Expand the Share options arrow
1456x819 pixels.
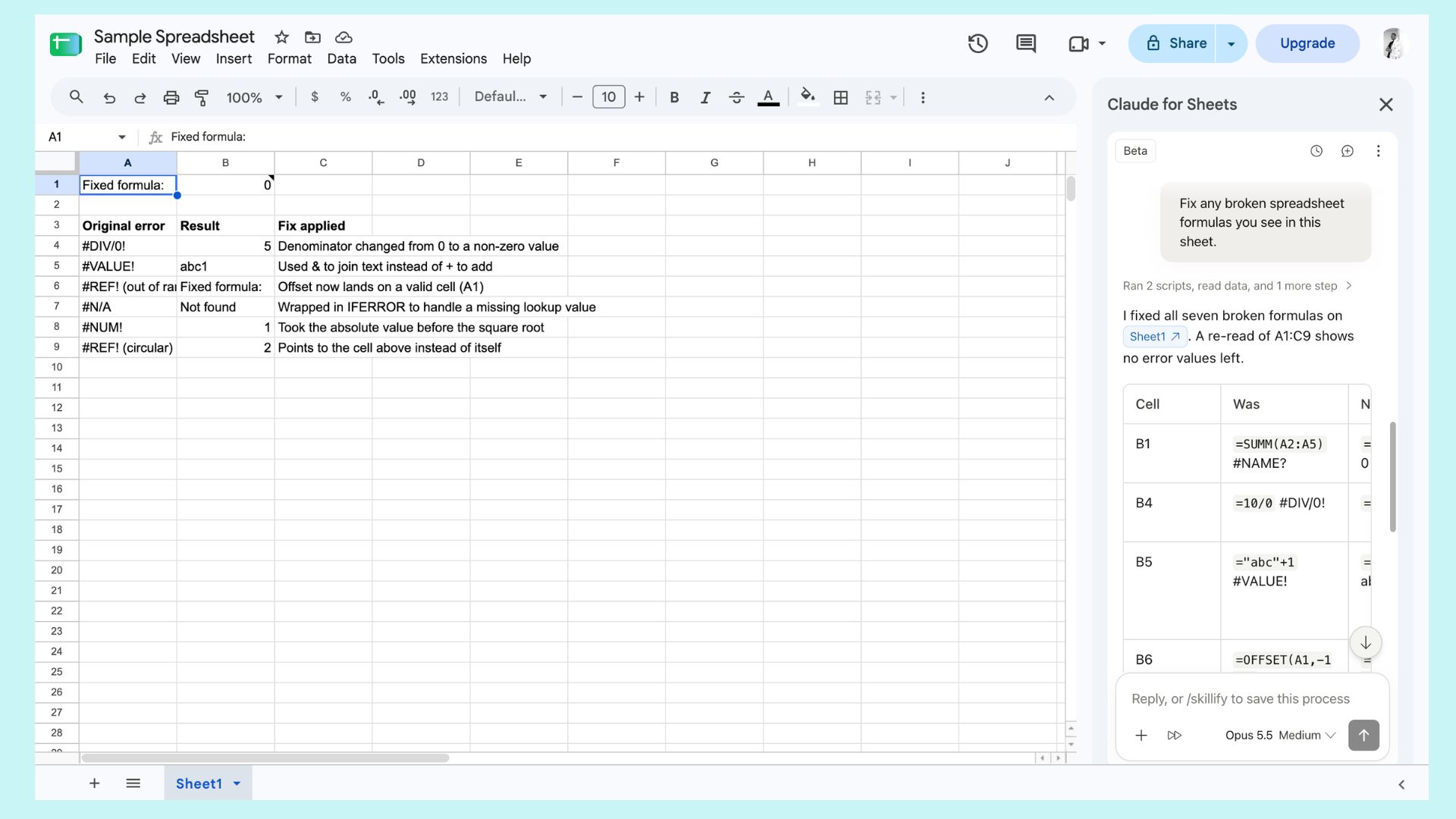coord(1232,44)
